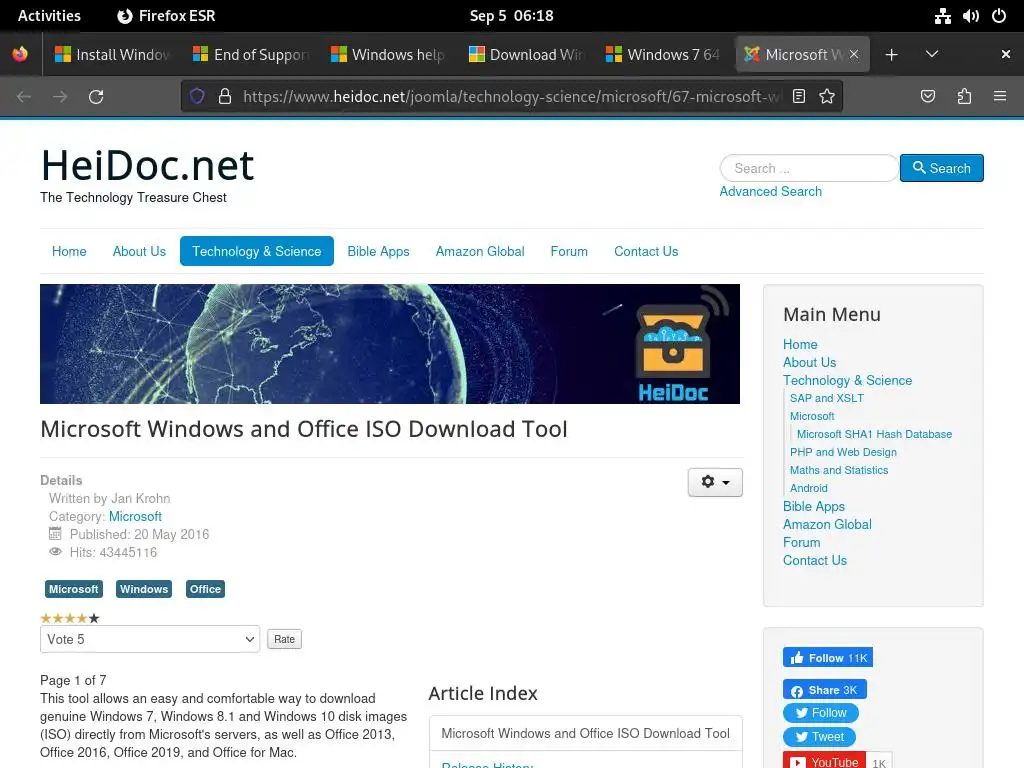
Task: Open Contact Us in top navigation
Action: [646, 251]
